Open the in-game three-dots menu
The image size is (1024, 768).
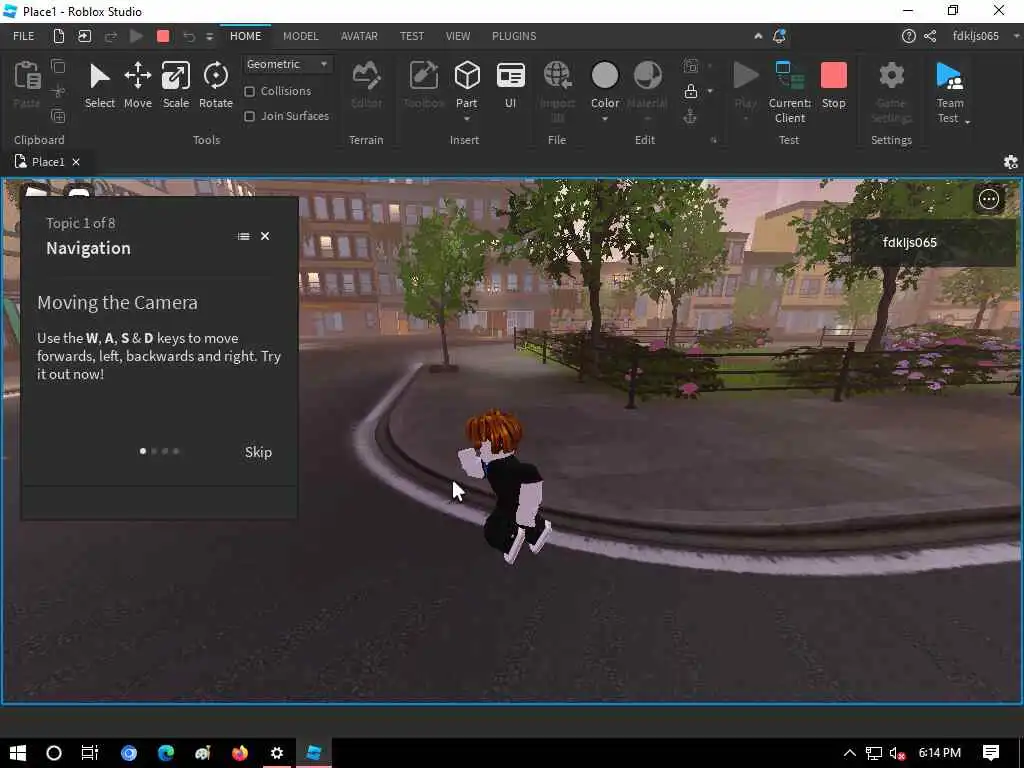click(x=989, y=199)
